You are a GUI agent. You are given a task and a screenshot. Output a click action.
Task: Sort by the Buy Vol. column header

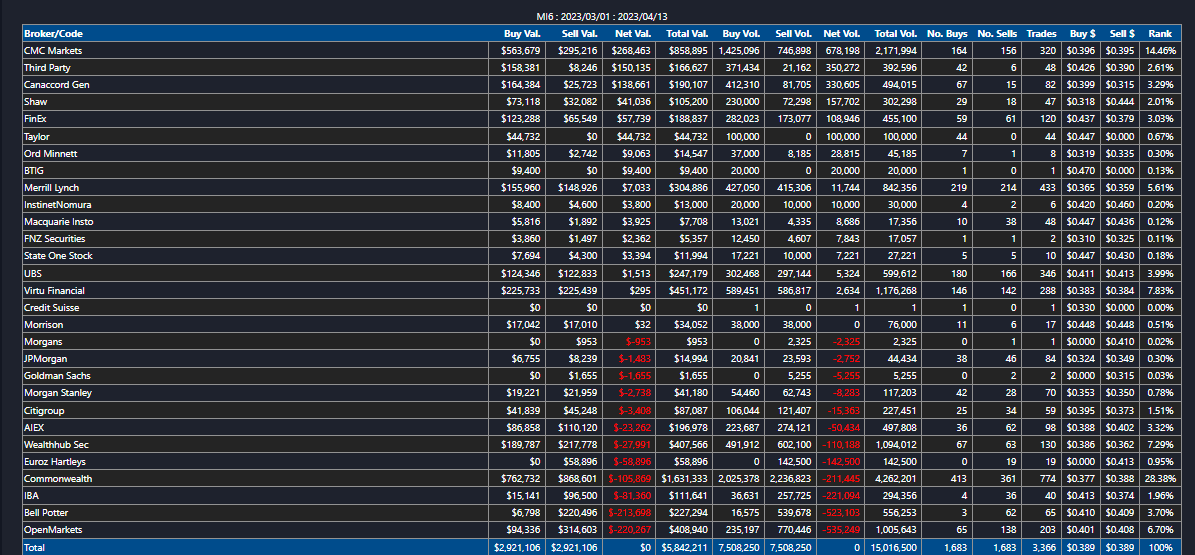pyautogui.click(x=741, y=34)
